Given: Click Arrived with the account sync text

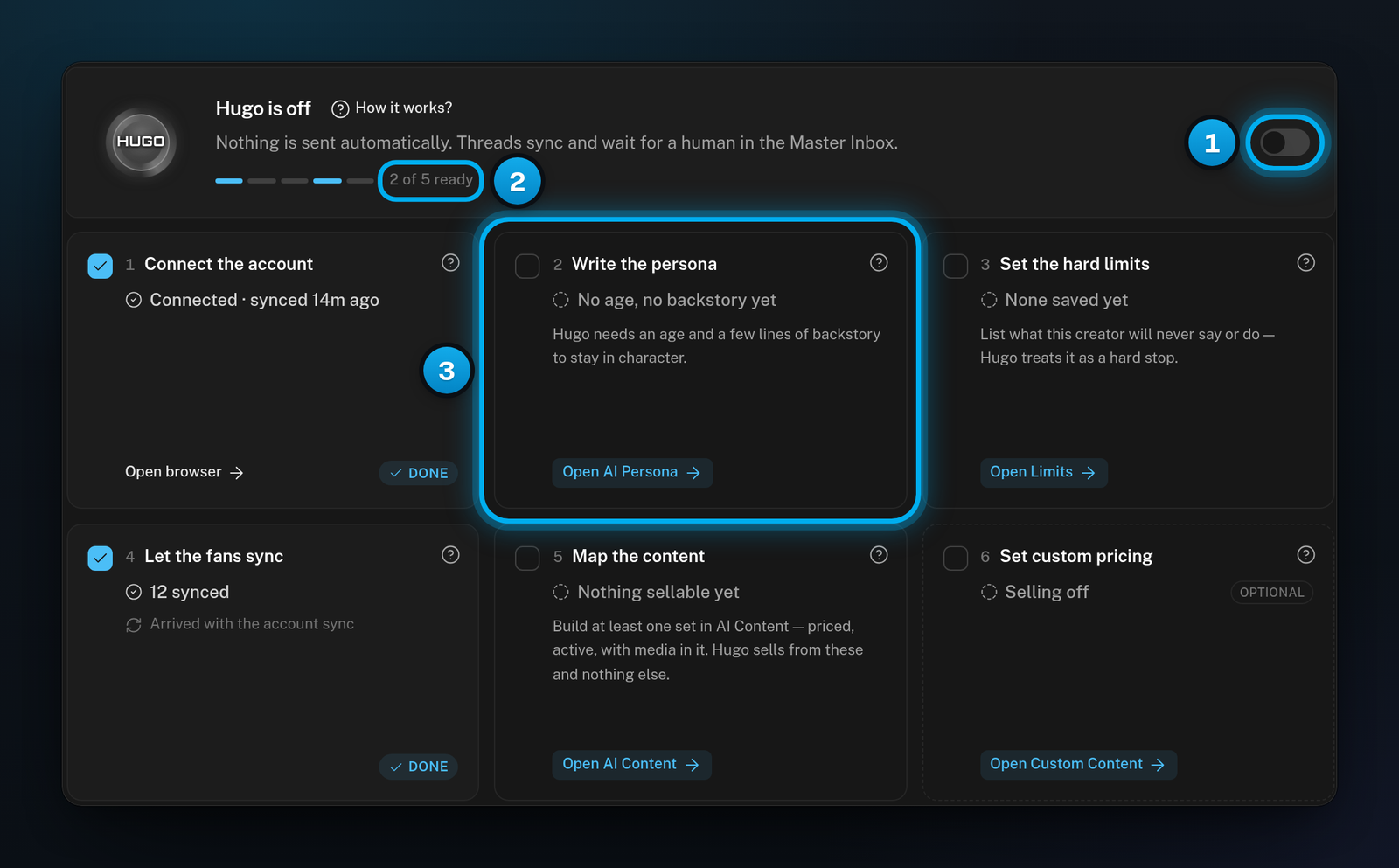Looking at the screenshot, I should point(252,624).
